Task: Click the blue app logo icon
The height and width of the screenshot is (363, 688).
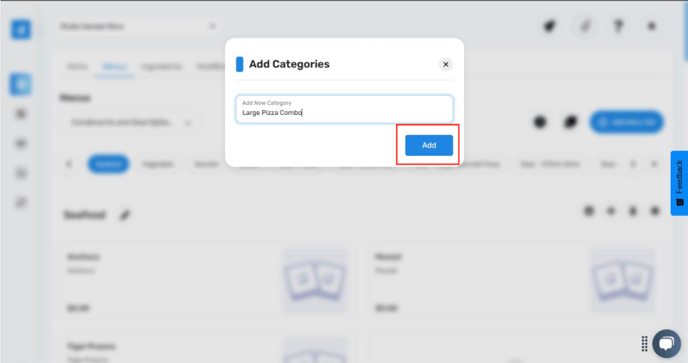Action: [21, 29]
